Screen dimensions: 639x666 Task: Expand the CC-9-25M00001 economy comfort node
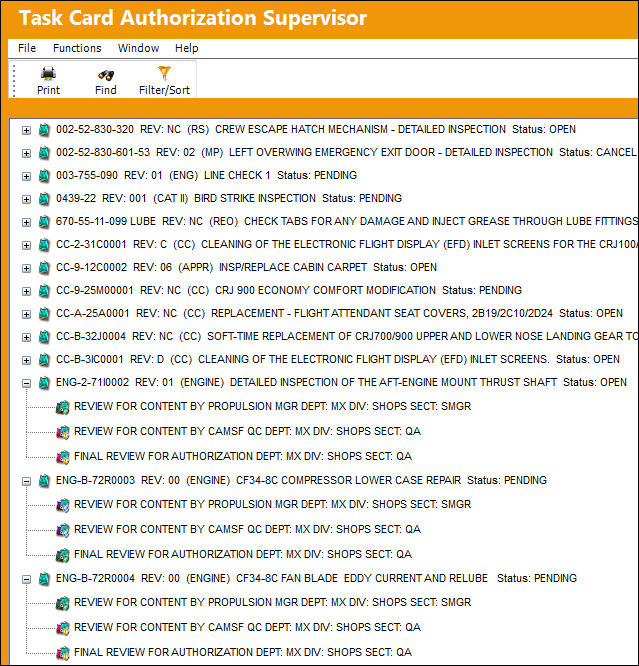26,291
